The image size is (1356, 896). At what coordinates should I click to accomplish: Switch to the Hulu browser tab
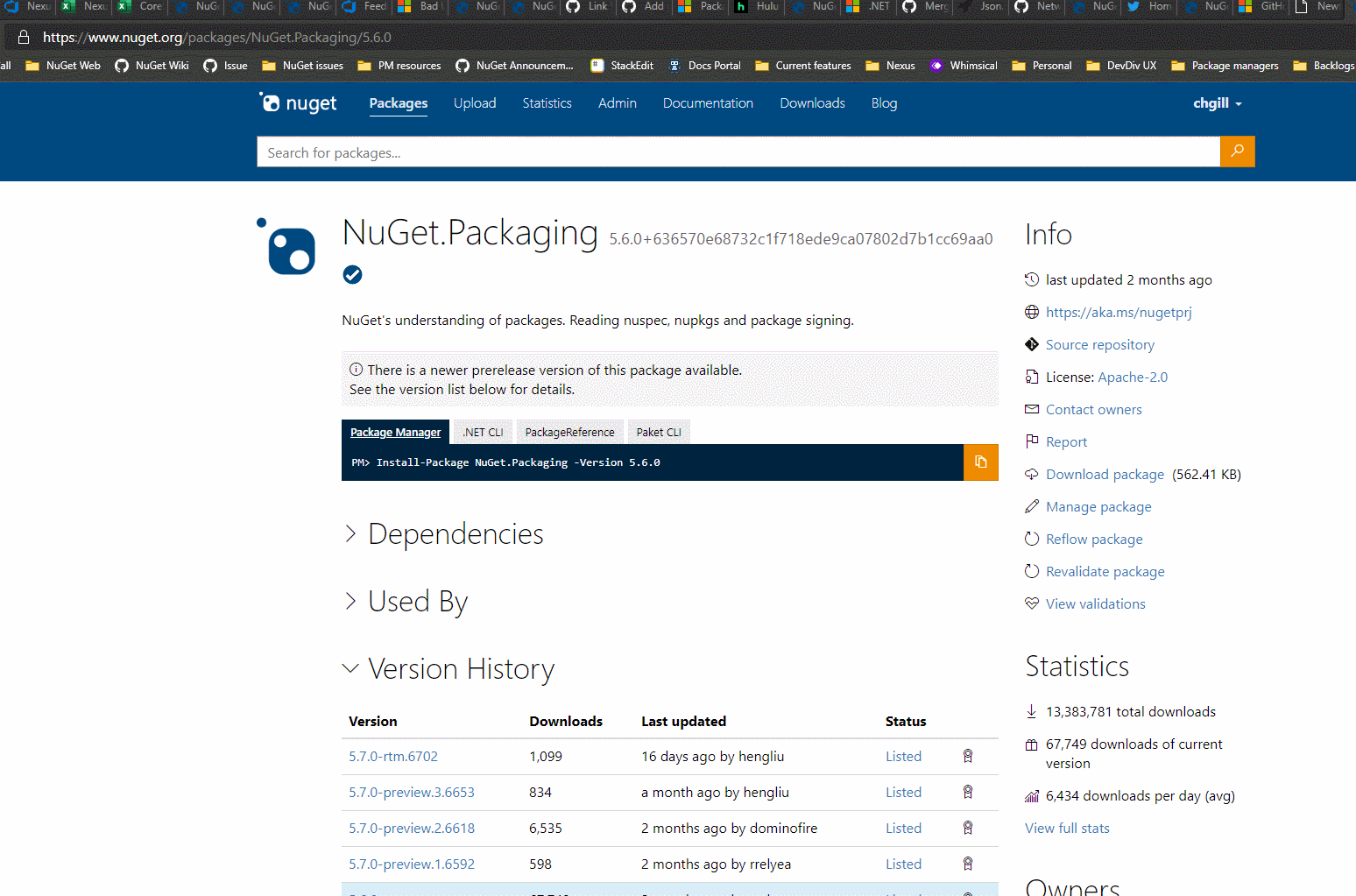click(758, 7)
